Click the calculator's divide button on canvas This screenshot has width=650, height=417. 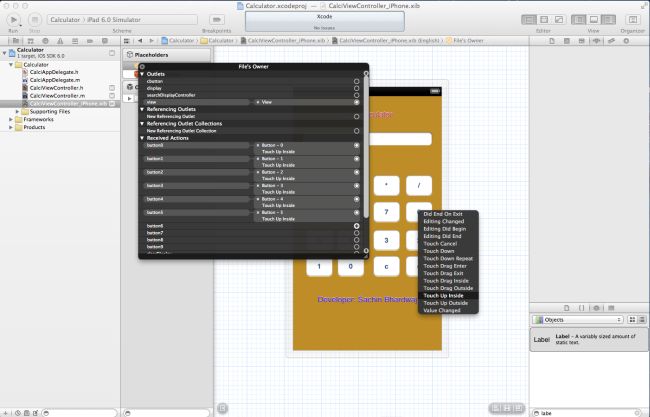(419, 185)
